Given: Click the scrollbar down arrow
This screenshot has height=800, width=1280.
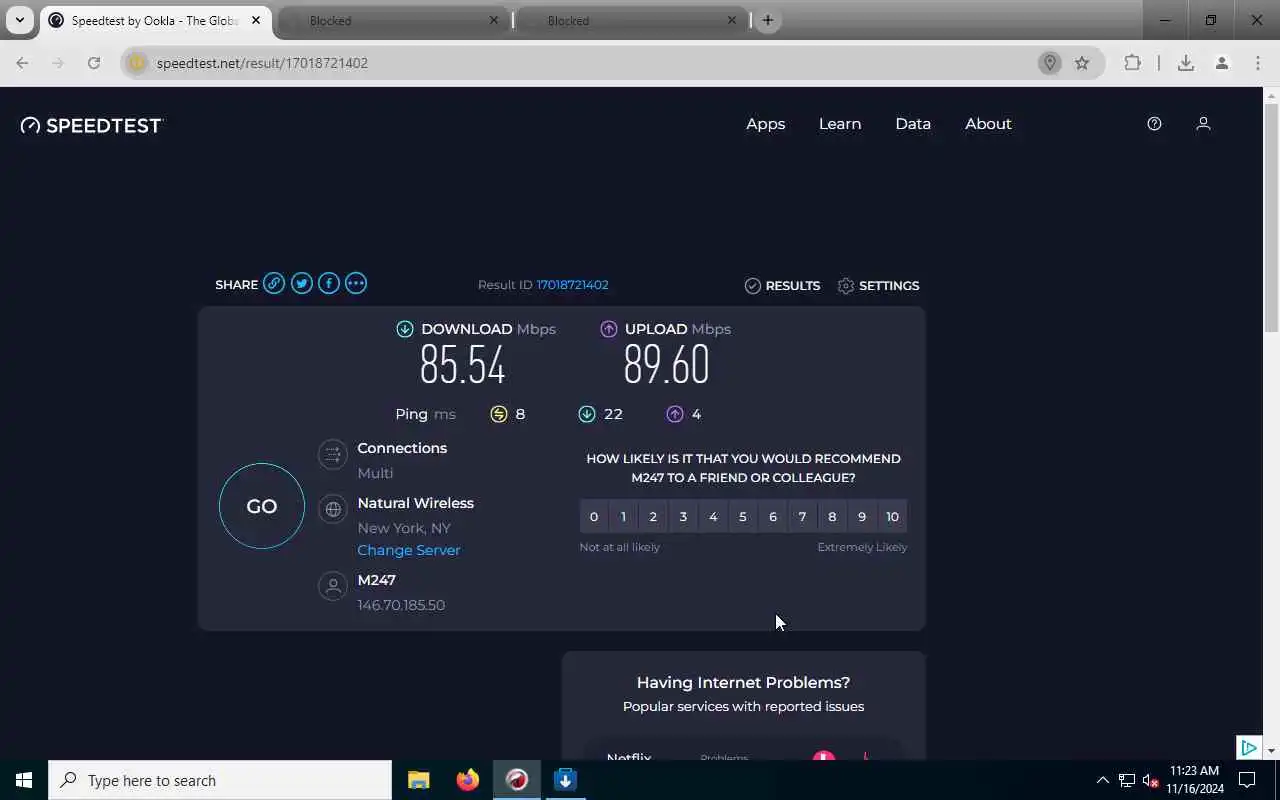Looking at the screenshot, I should (x=1272, y=750).
